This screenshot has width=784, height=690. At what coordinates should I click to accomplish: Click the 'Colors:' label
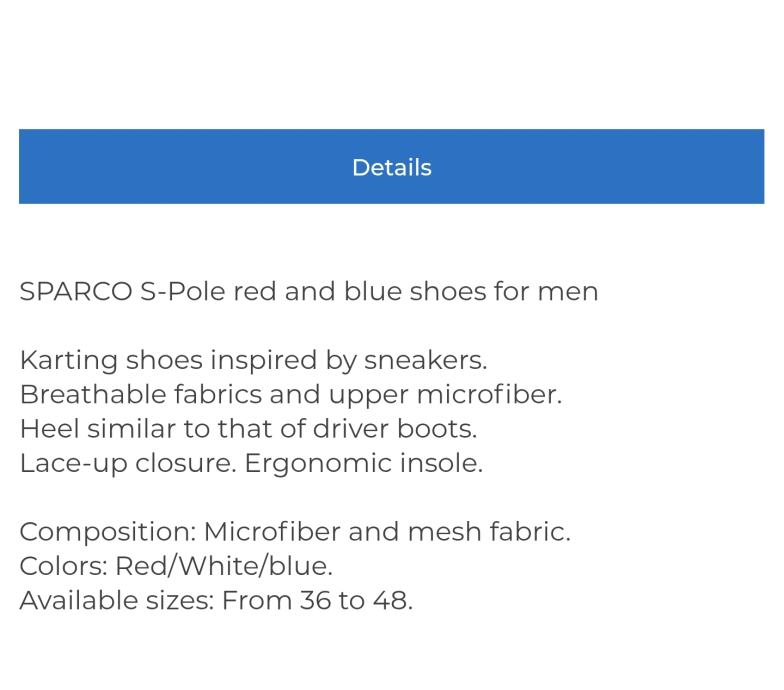pyautogui.click(x=63, y=566)
